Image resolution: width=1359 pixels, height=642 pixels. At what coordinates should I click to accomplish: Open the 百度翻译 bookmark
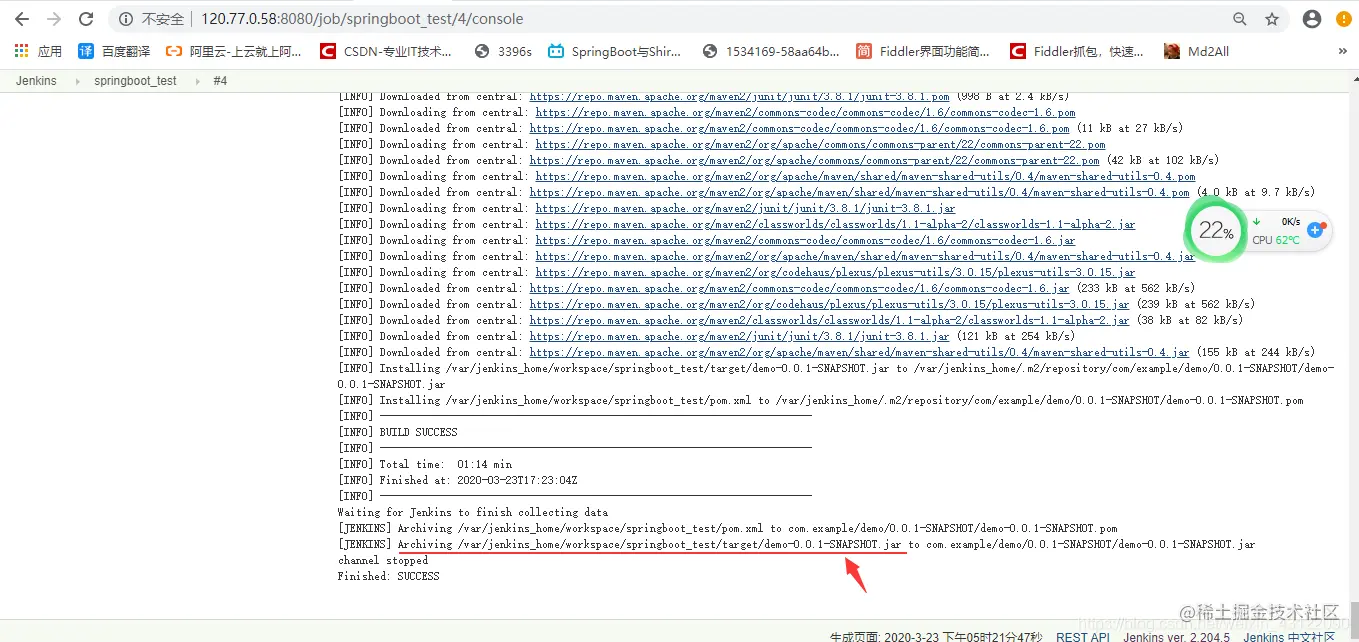[x=113, y=51]
